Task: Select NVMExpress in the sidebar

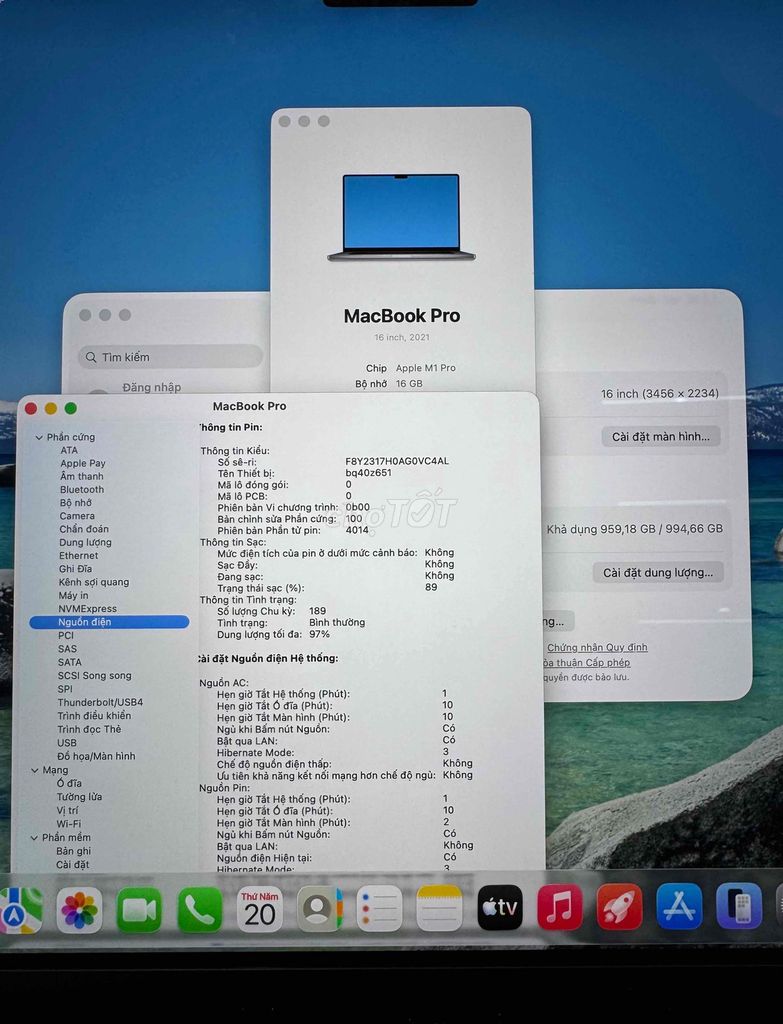Action: (88, 609)
